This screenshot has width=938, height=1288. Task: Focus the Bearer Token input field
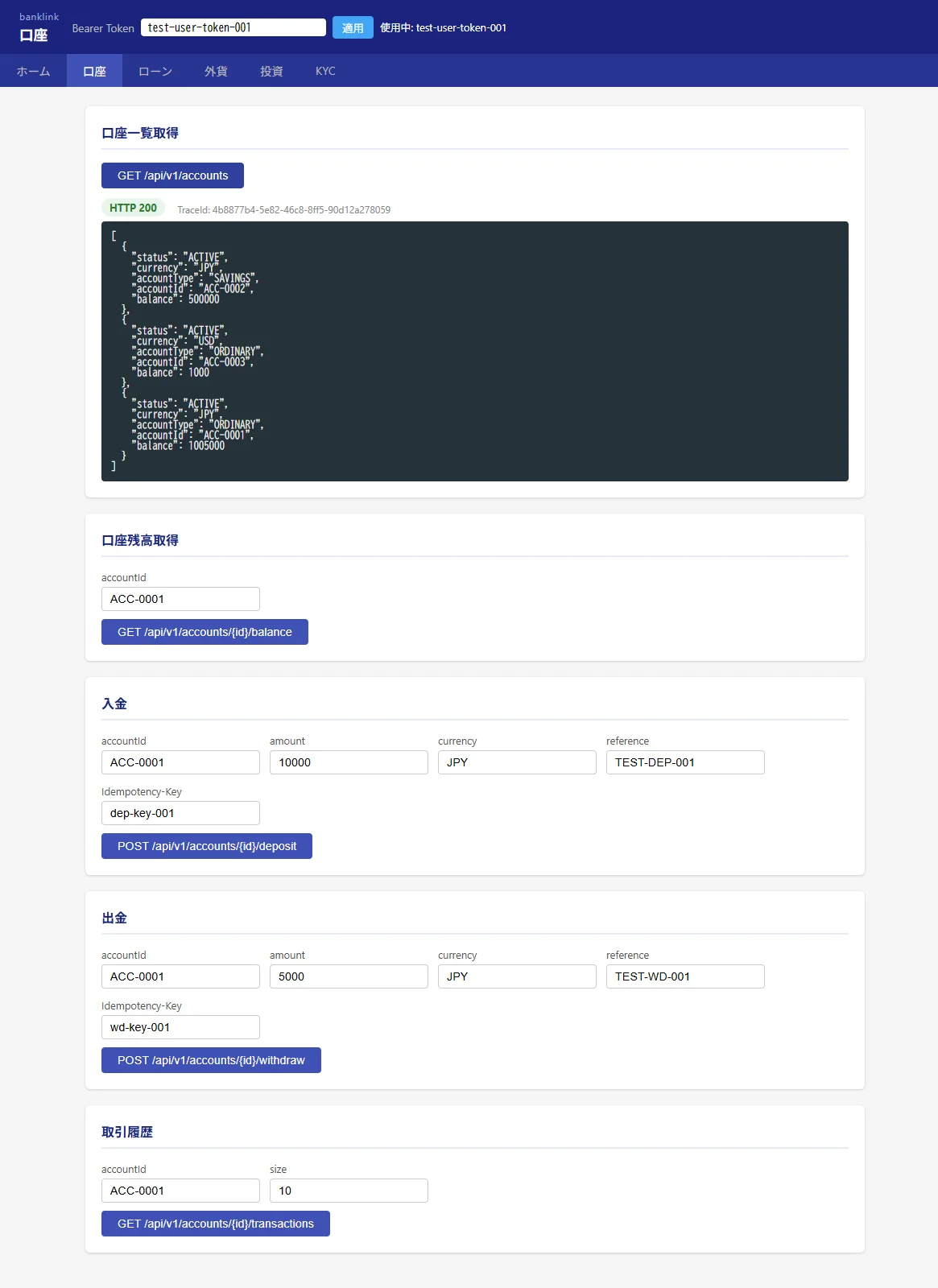pos(233,27)
